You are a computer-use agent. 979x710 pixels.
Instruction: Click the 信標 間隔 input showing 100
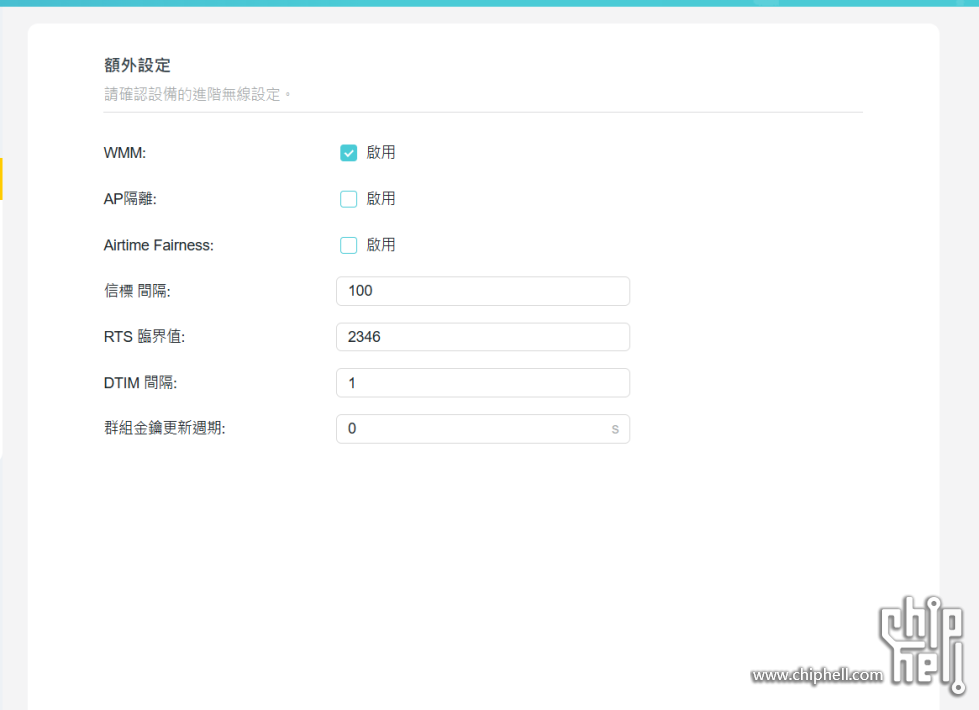point(483,290)
